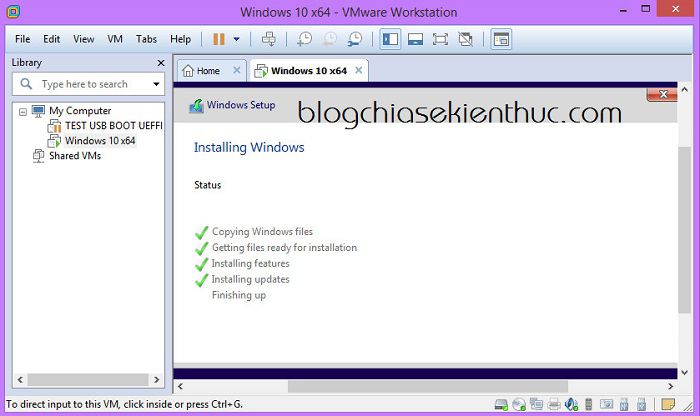Enter full screen mode
The height and width of the screenshot is (416, 700).
pyautogui.click(x=440, y=39)
